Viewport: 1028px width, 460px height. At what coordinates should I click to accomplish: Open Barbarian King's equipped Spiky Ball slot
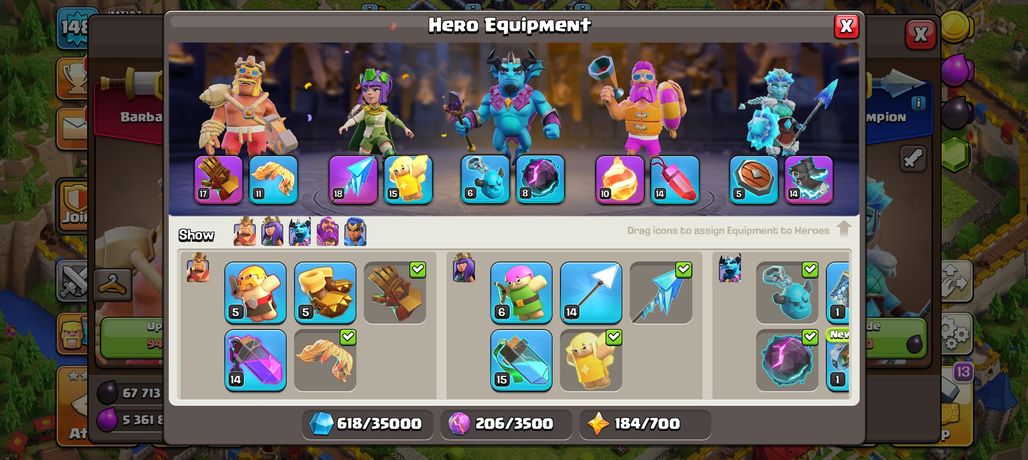[x=273, y=180]
